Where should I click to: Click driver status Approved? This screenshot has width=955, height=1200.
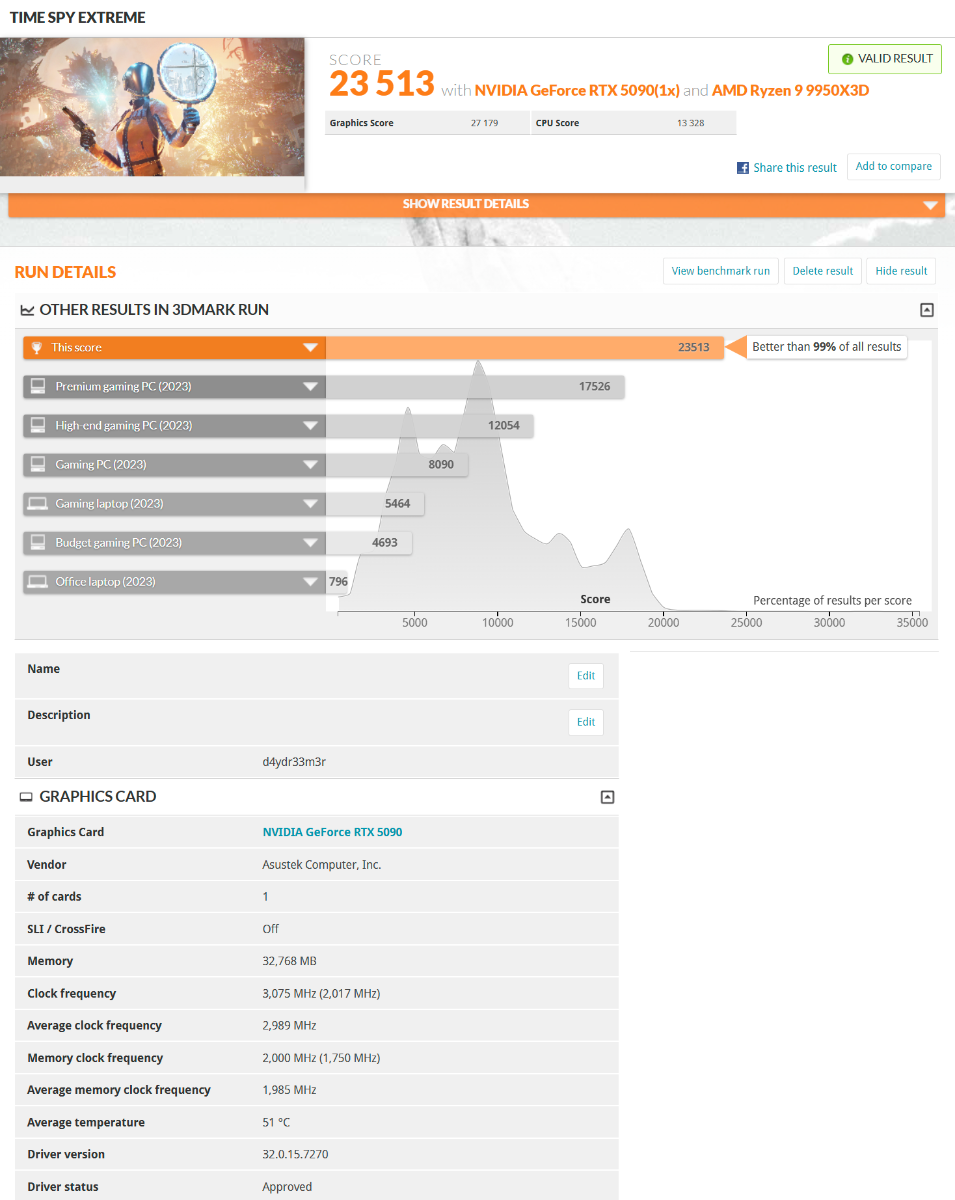pos(287,1187)
